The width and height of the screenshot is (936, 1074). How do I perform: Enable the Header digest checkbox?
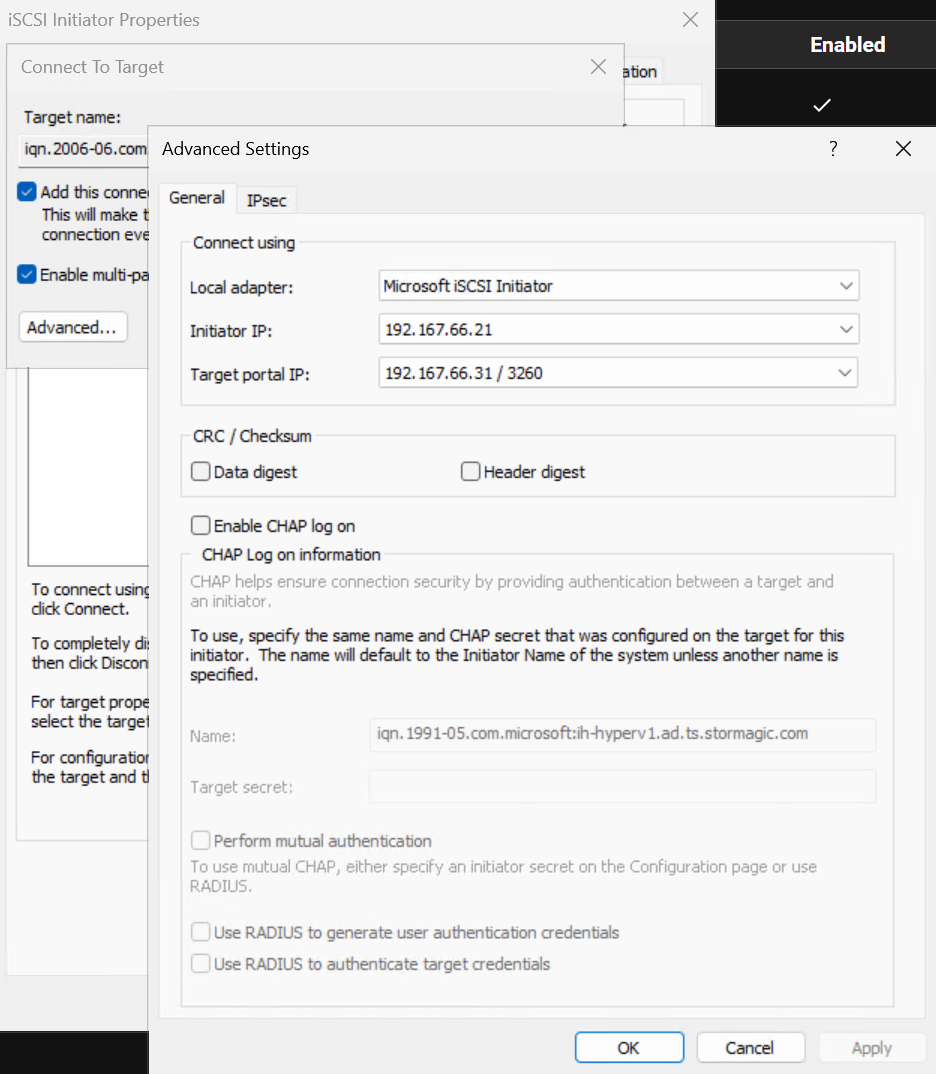pyautogui.click(x=470, y=471)
